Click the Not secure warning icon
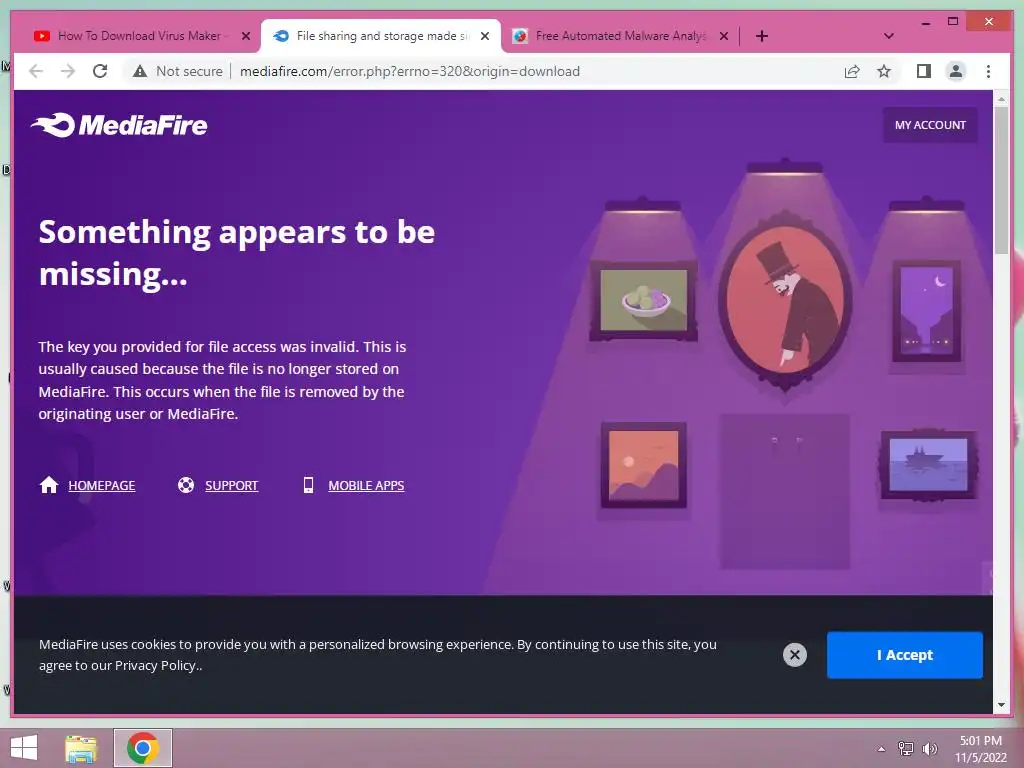 (x=140, y=71)
